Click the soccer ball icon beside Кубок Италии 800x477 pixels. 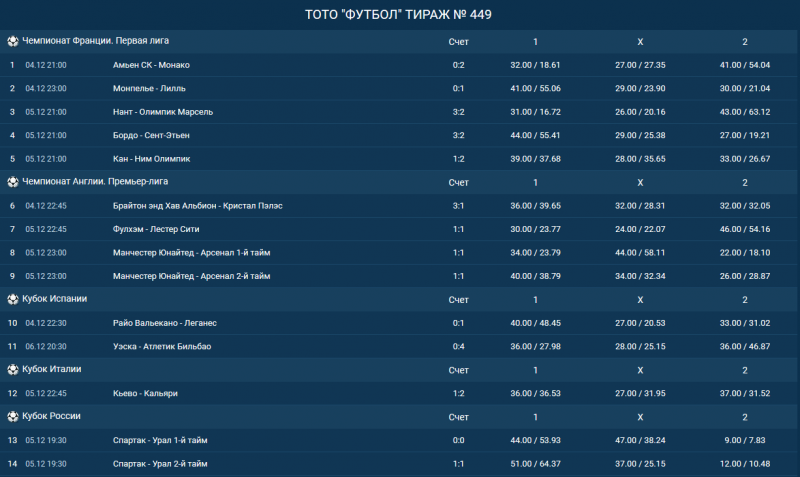(13, 370)
